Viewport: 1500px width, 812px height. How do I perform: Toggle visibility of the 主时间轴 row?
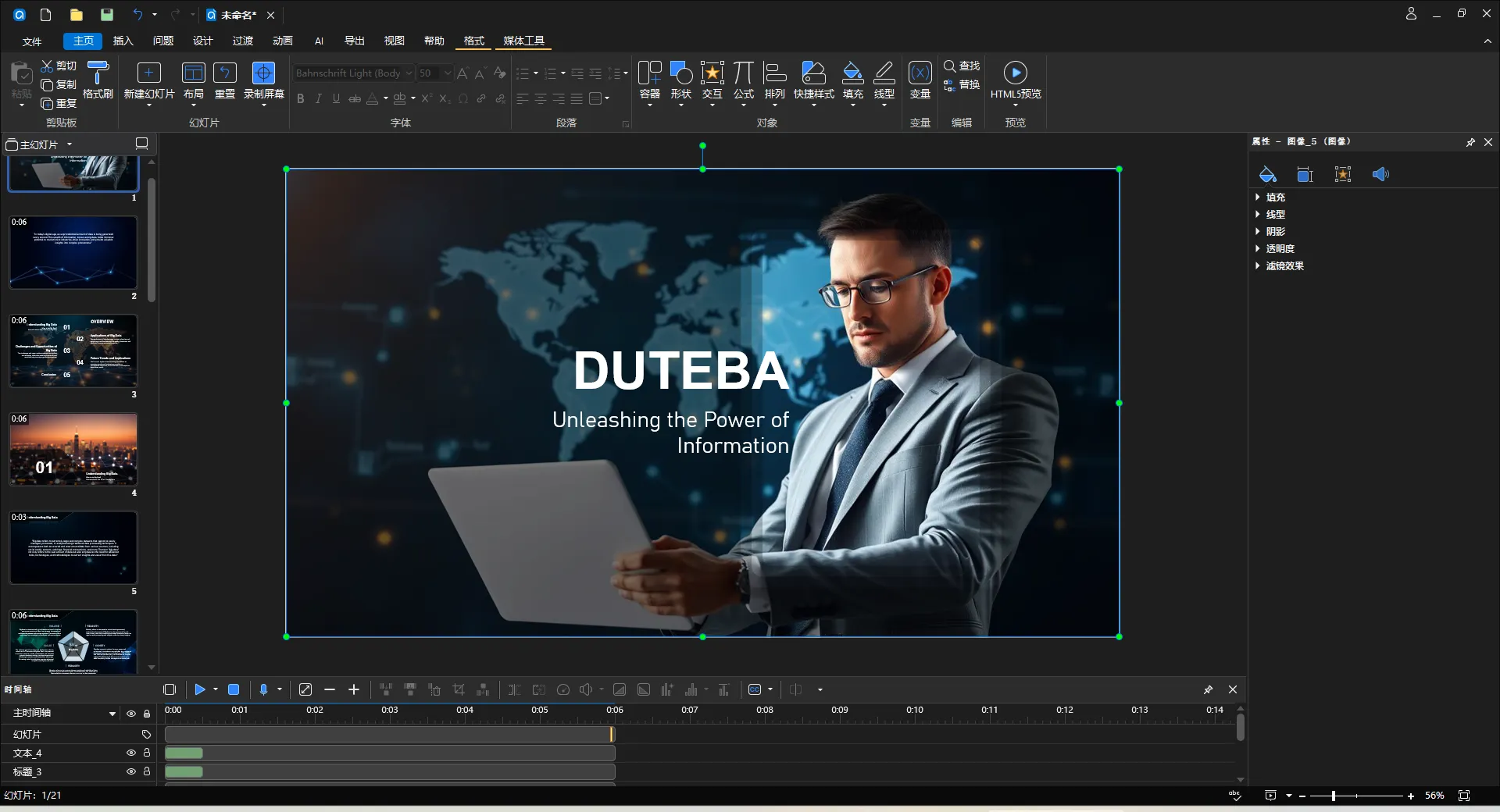(x=132, y=714)
